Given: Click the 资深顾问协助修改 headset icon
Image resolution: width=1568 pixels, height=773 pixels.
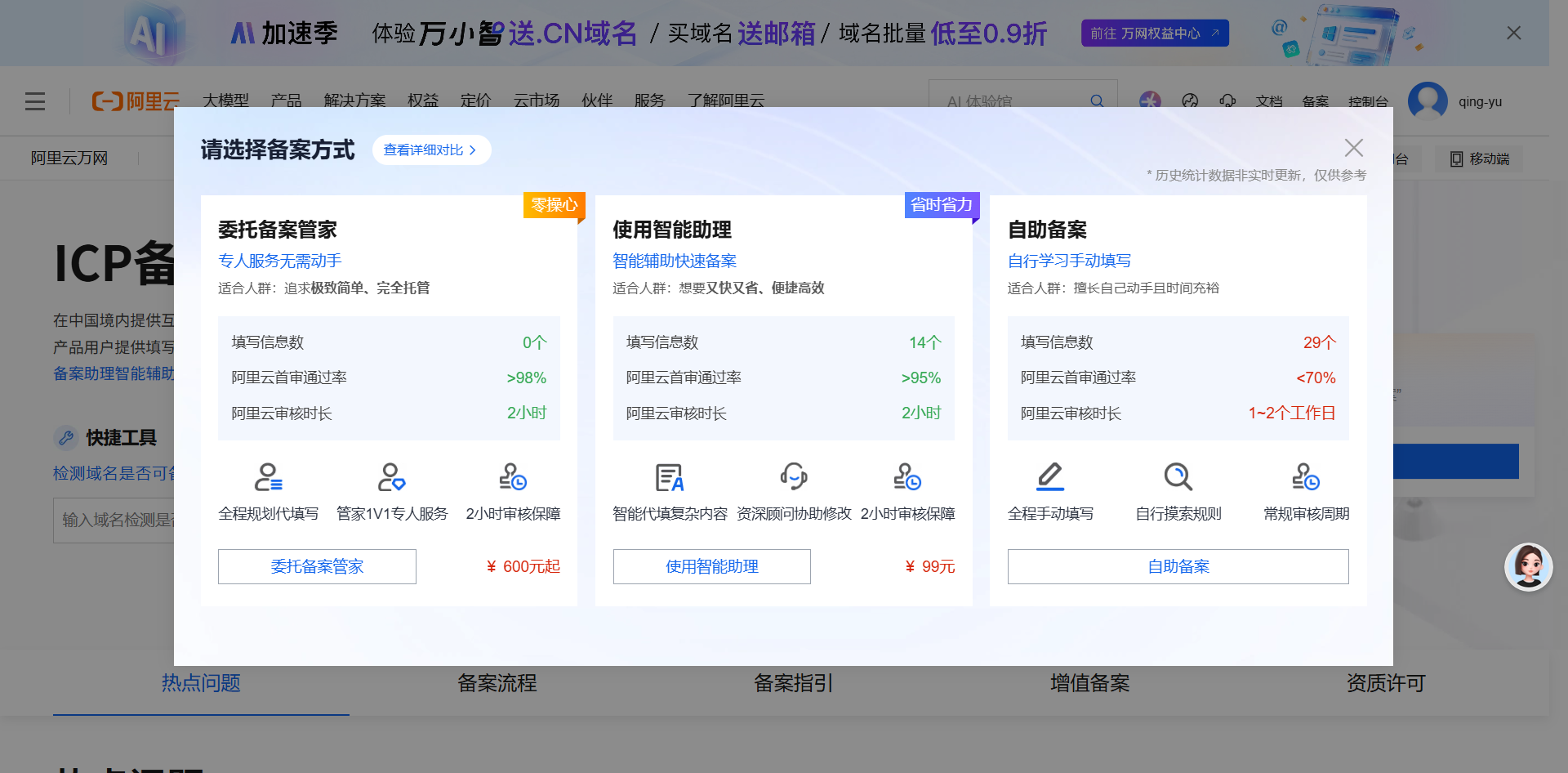Looking at the screenshot, I should coord(794,476).
